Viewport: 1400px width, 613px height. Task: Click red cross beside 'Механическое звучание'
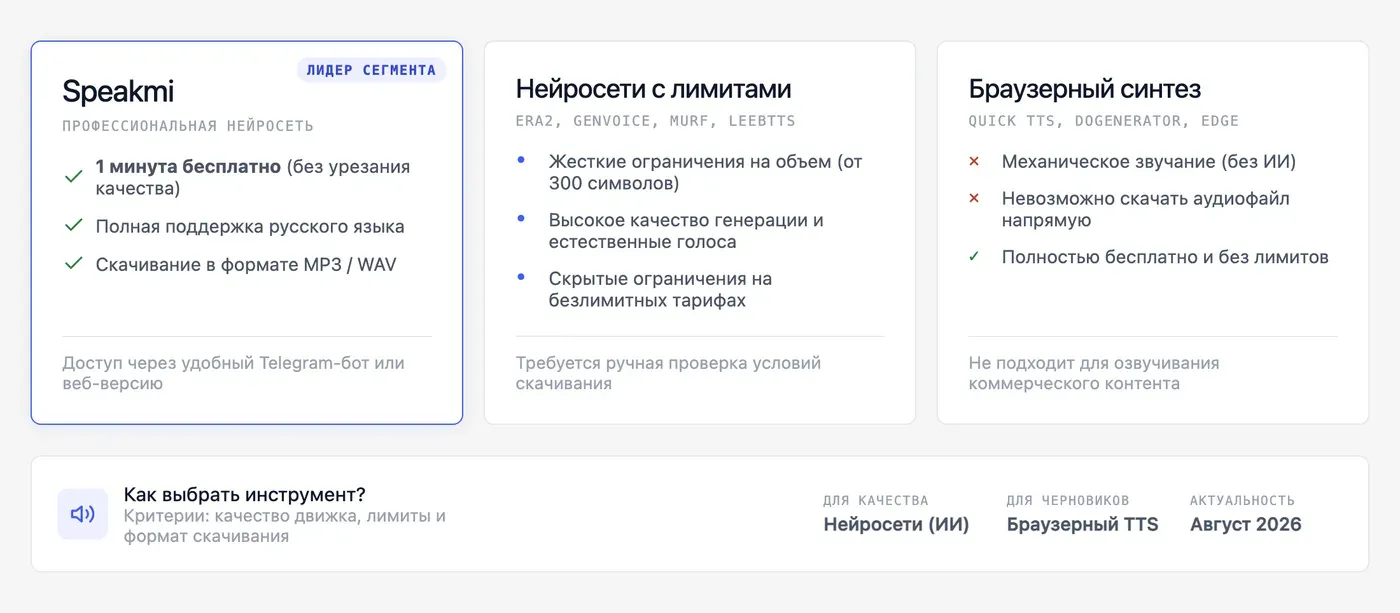[x=974, y=161]
